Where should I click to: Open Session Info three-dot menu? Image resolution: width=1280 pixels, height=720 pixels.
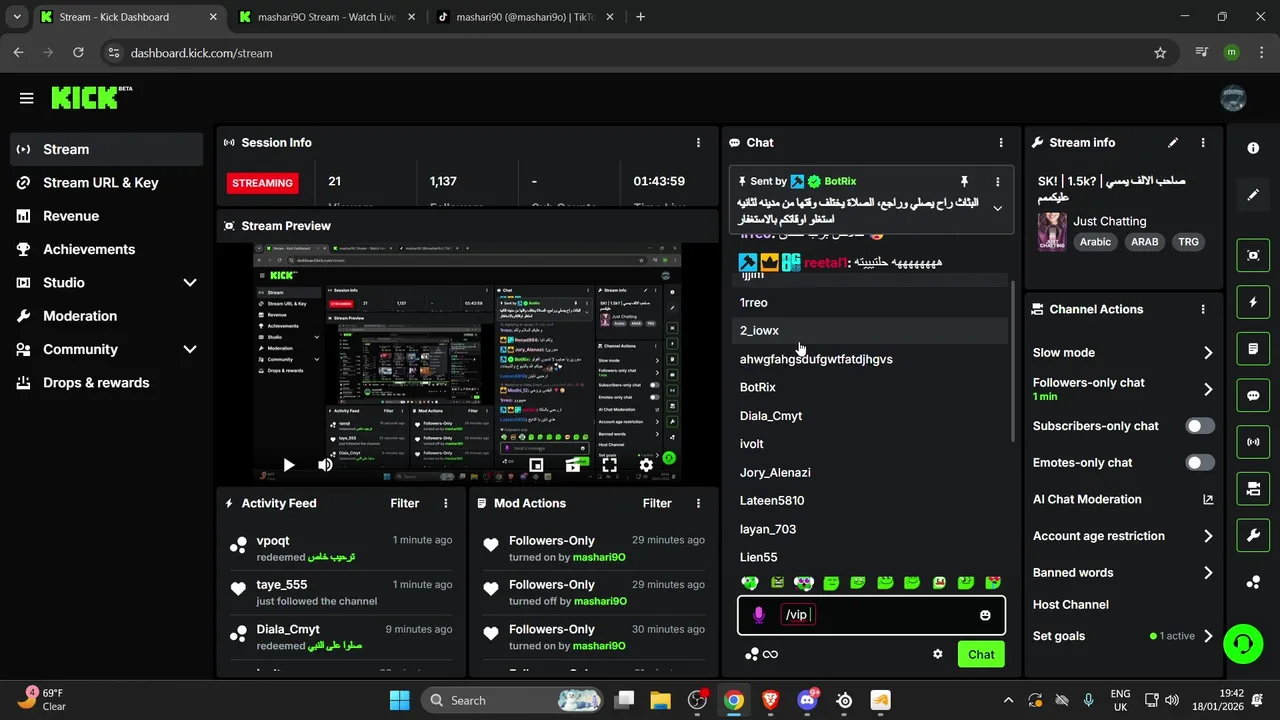698,143
